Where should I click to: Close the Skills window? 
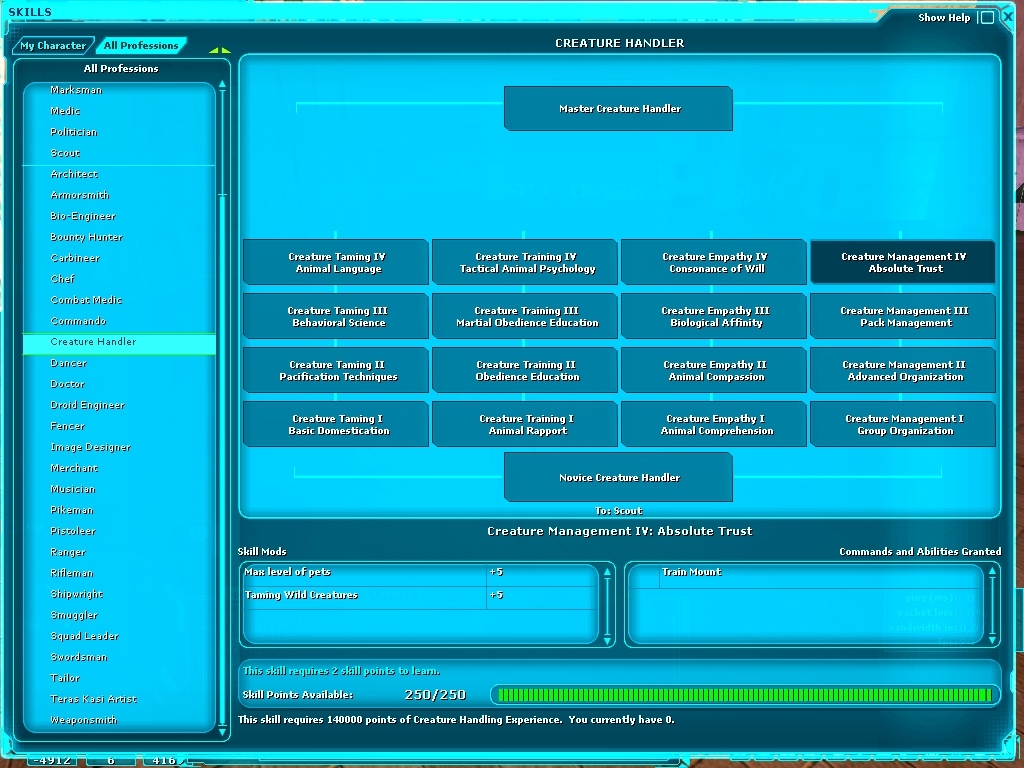click(1008, 17)
